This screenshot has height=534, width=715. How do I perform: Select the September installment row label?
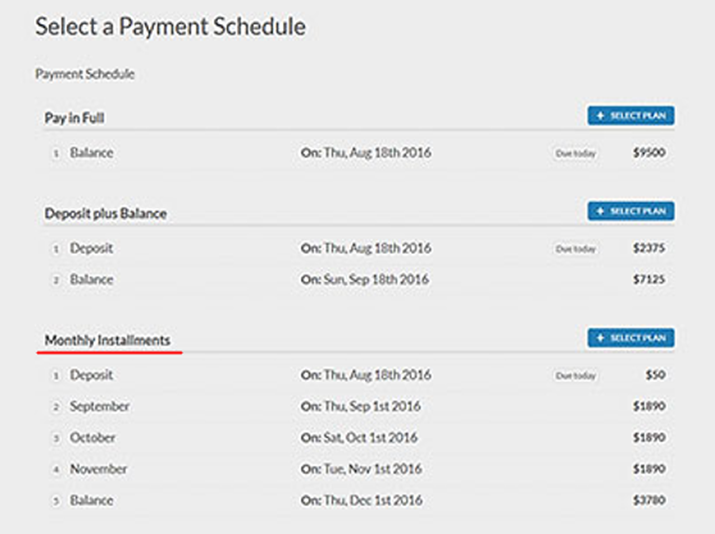[99, 407]
